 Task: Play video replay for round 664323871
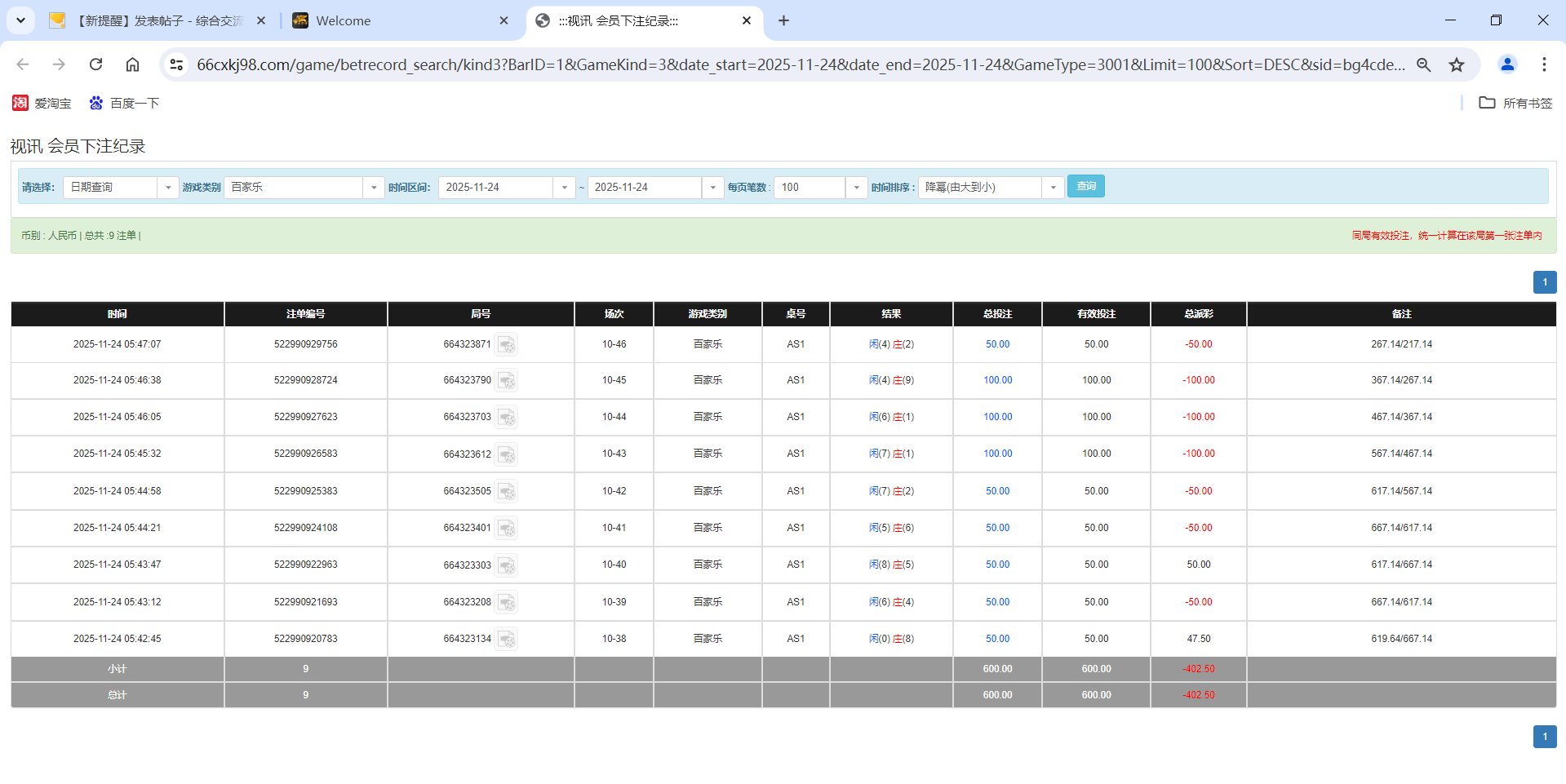507,344
